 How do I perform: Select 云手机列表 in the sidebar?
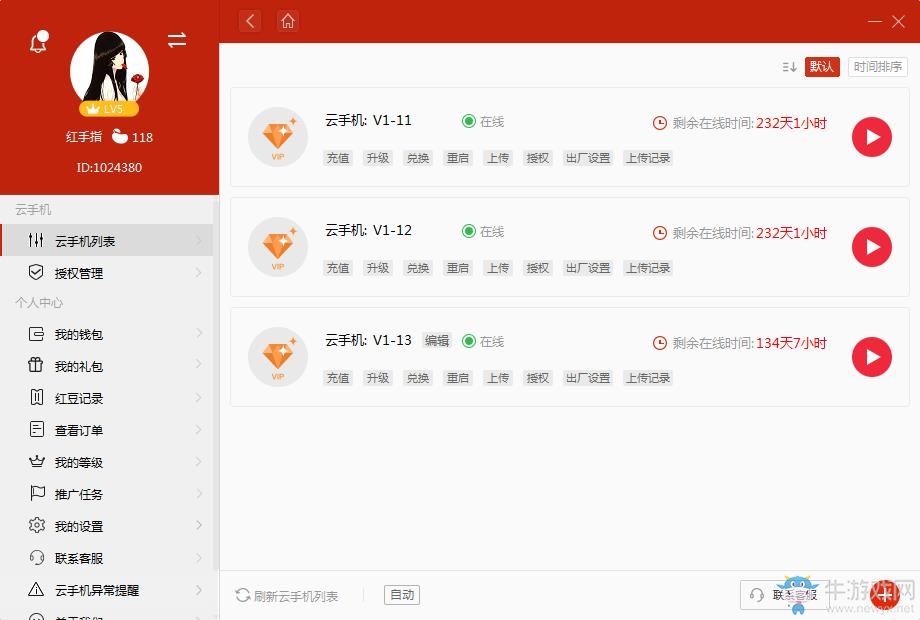106,240
